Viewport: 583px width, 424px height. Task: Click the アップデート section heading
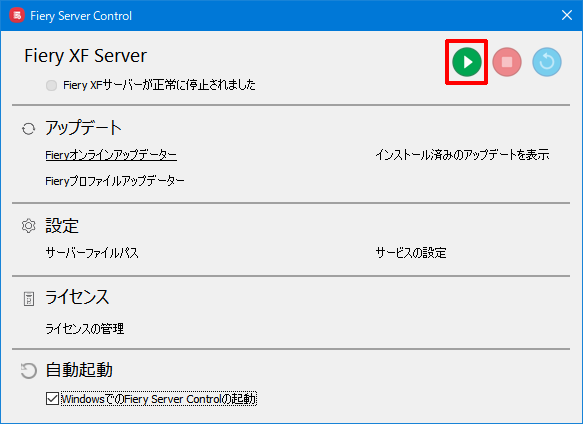[x=83, y=128]
